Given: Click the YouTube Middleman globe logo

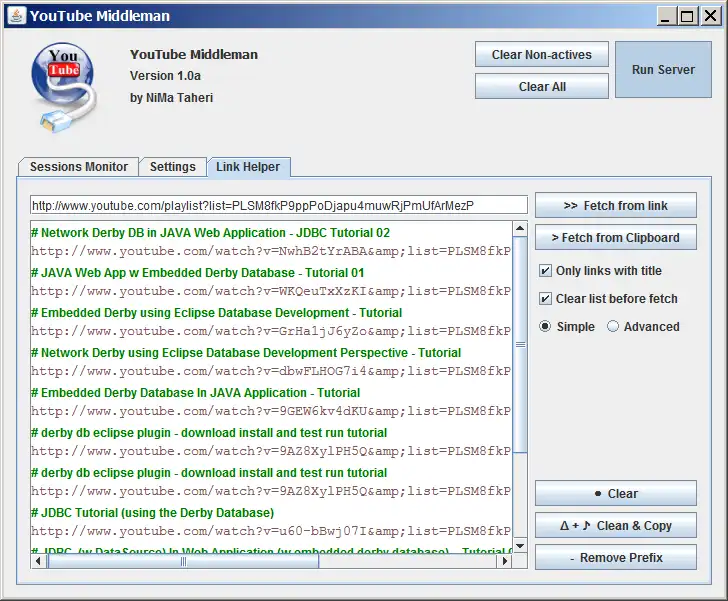Looking at the screenshot, I should 64,87.
